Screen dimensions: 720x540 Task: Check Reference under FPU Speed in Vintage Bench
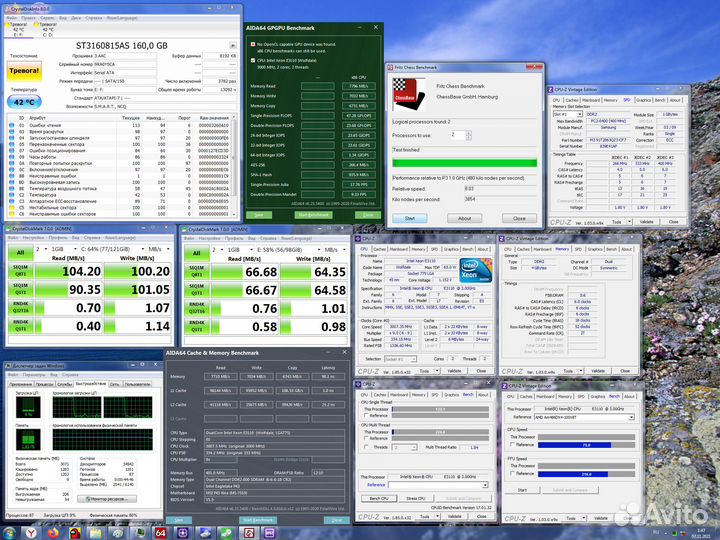pyautogui.click(x=512, y=473)
